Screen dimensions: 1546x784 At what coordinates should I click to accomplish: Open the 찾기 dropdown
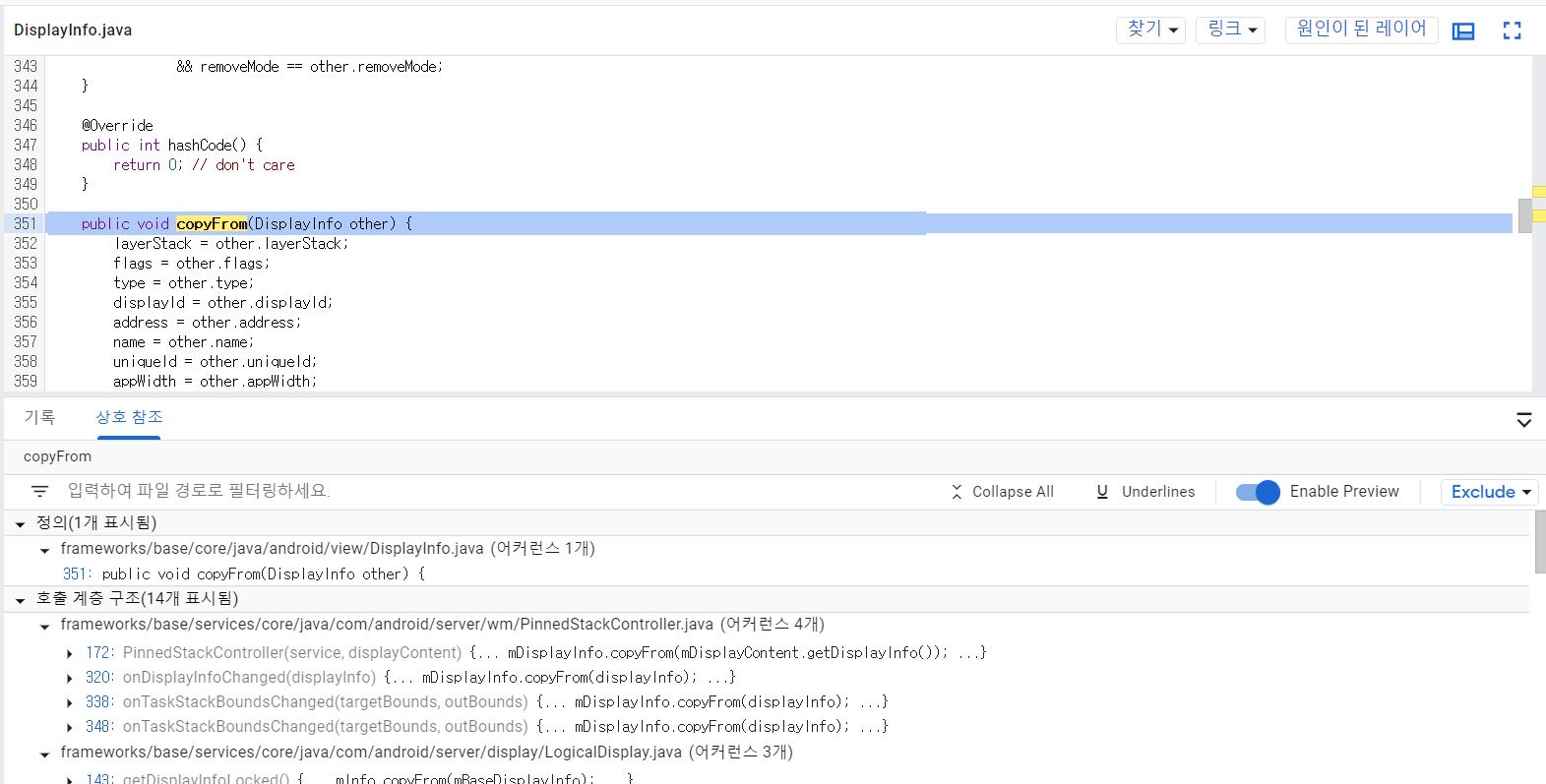1150,30
